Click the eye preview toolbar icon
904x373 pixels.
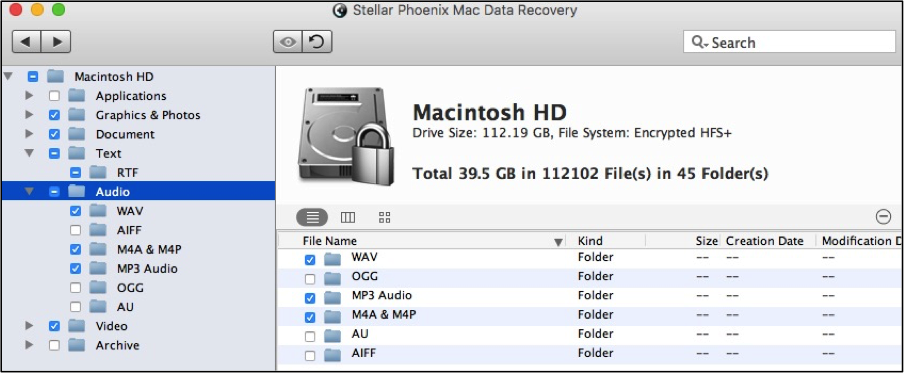pyautogui.click(x=288, y=42)
